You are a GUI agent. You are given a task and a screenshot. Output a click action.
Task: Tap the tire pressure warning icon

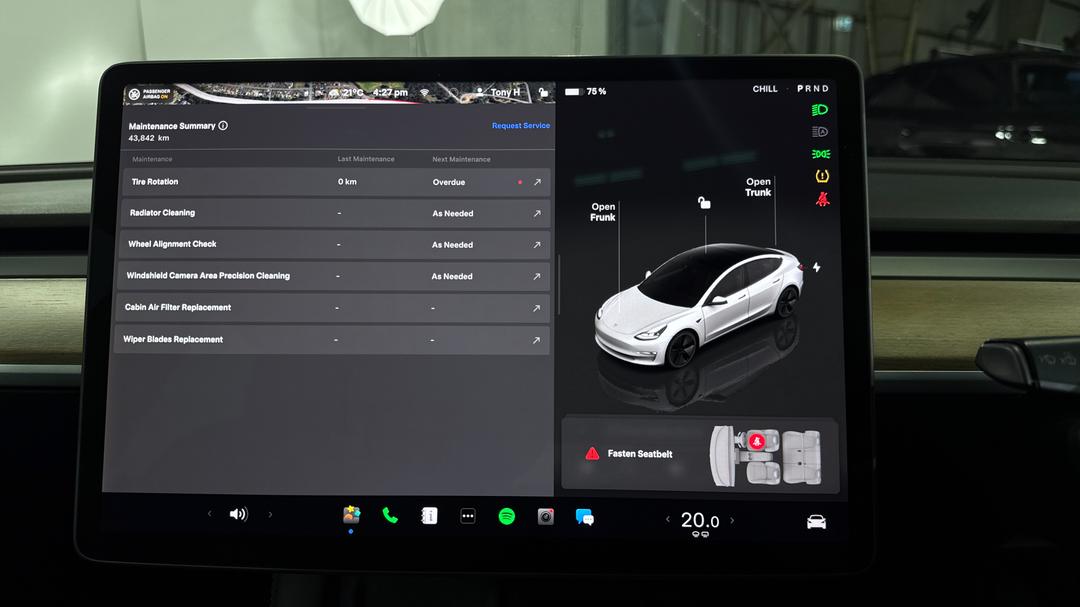[822, 176]
